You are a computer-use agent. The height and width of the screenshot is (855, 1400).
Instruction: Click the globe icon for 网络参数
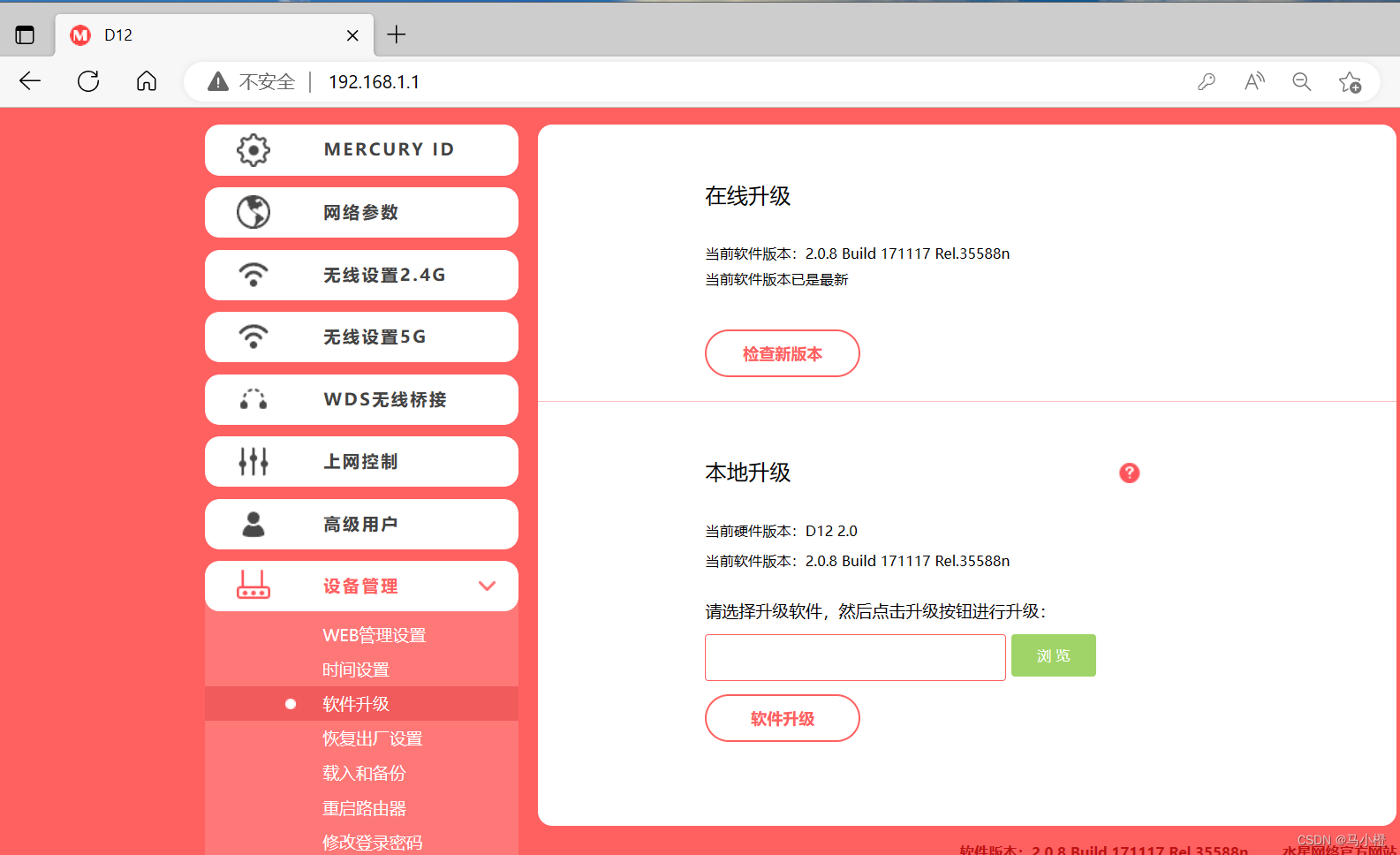(254, 212)
